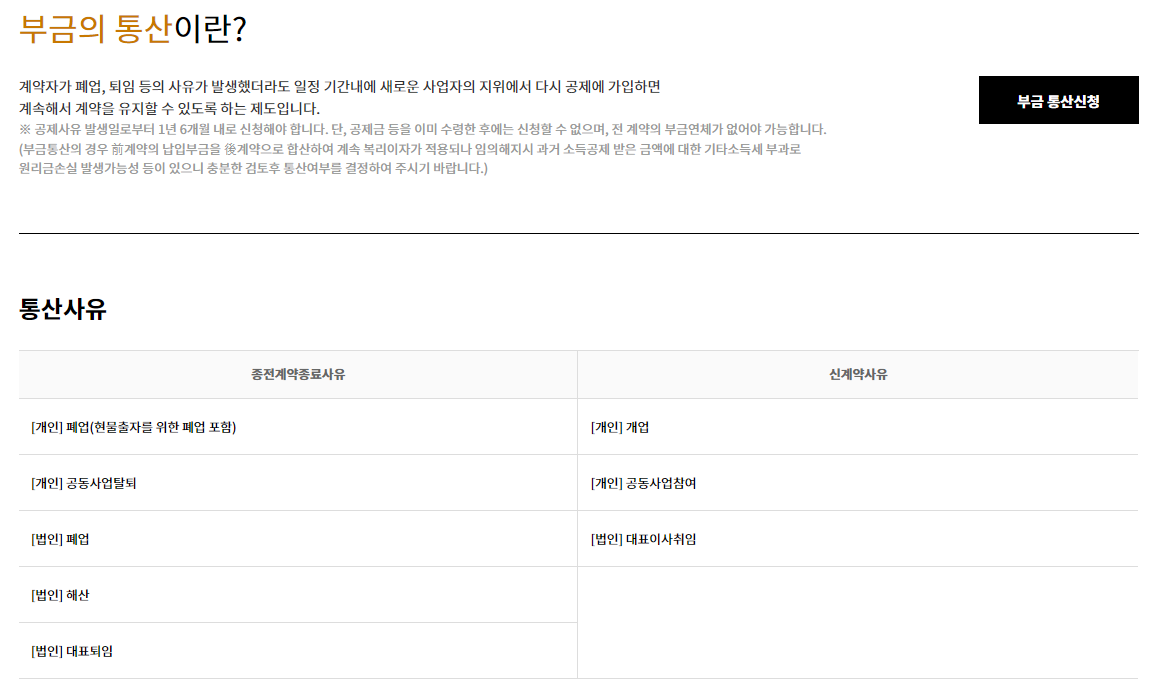Select the [개인] 개업 cell
The height and width of the screenshot is (697, 1154).
[x=858, y=427]
